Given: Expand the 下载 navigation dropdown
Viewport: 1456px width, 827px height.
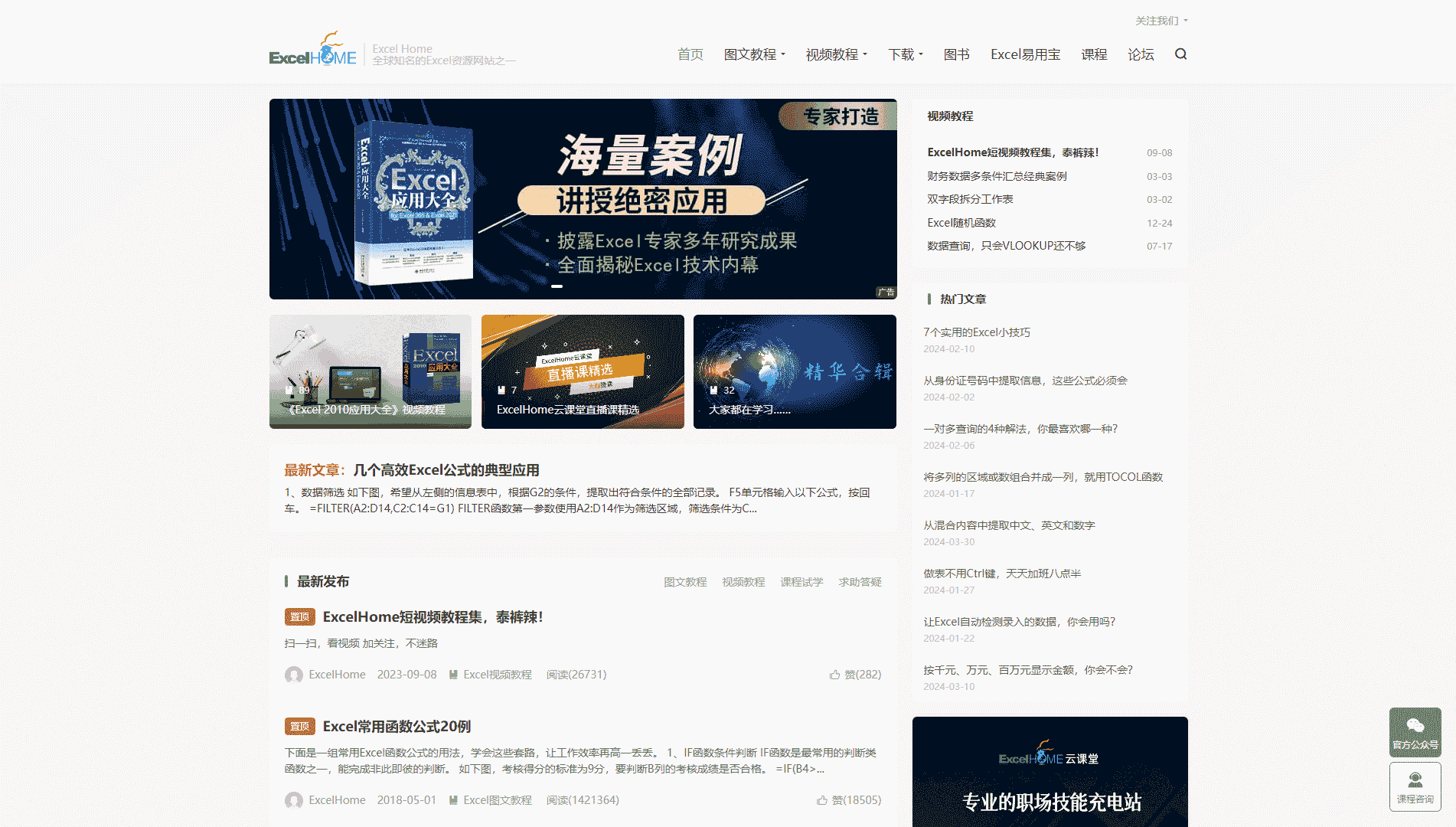Looking at the screenshot, I should click(x=906, y=54).
